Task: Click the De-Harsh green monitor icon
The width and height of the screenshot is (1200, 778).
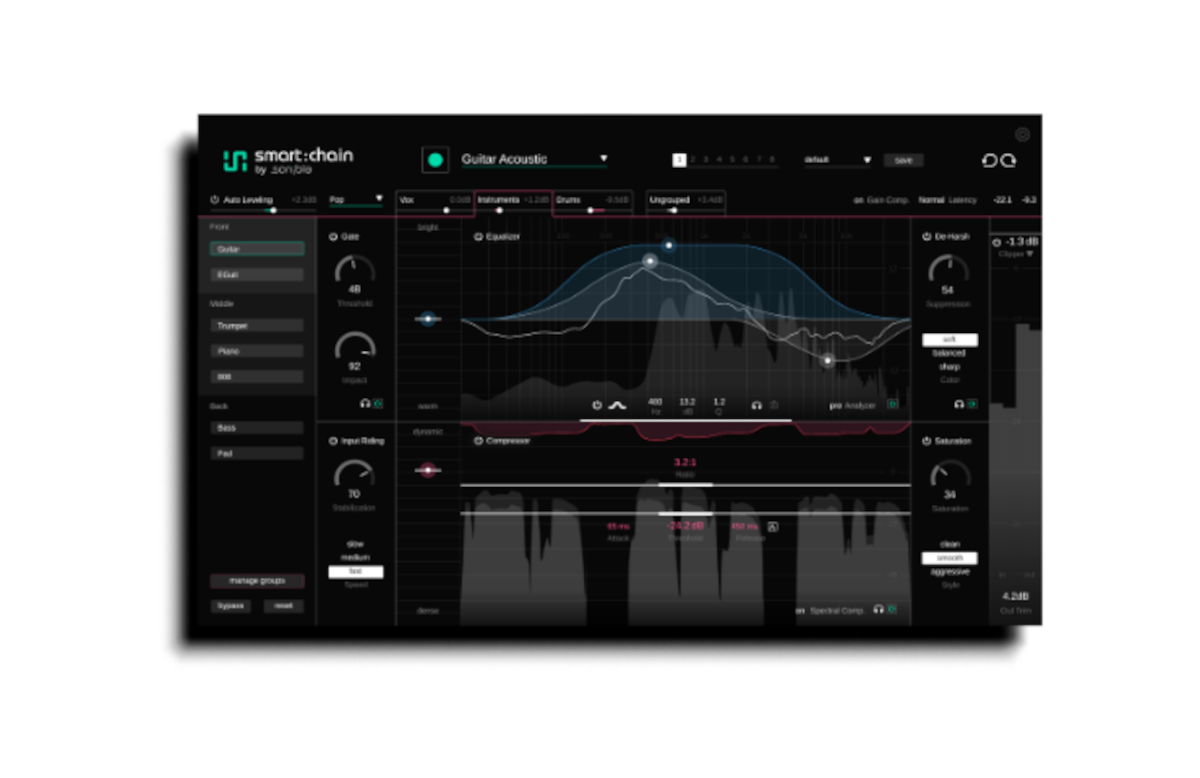Action: click(972, 404)
